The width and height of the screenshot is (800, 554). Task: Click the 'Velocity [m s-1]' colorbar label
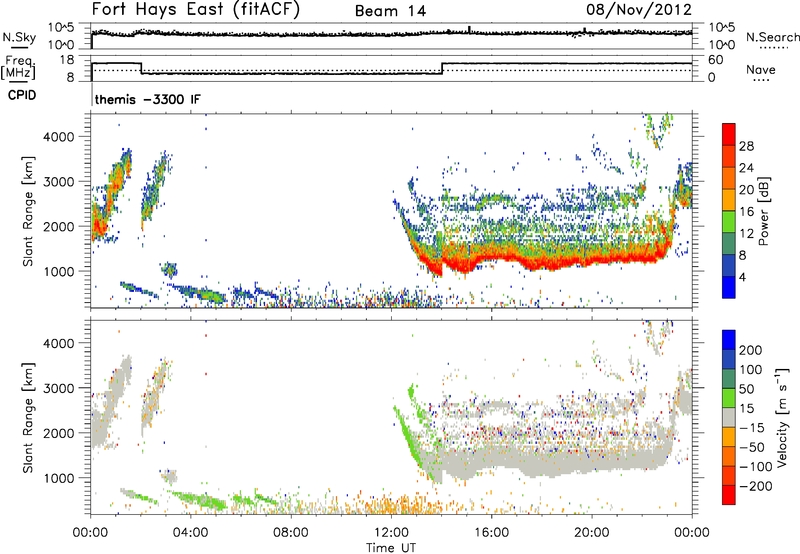(781, 417)
